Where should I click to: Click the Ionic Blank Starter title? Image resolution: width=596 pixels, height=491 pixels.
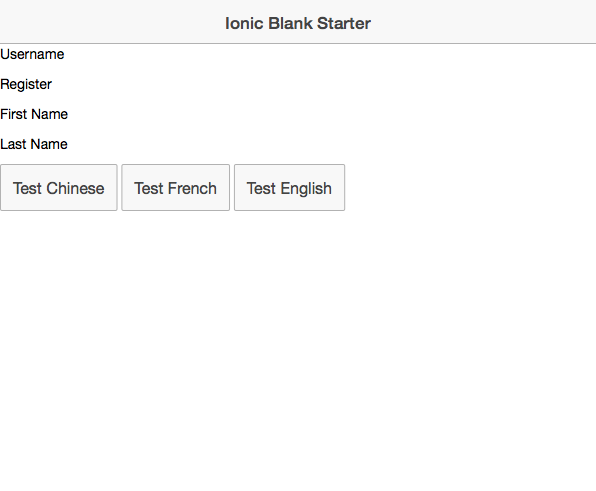point(298,23)
